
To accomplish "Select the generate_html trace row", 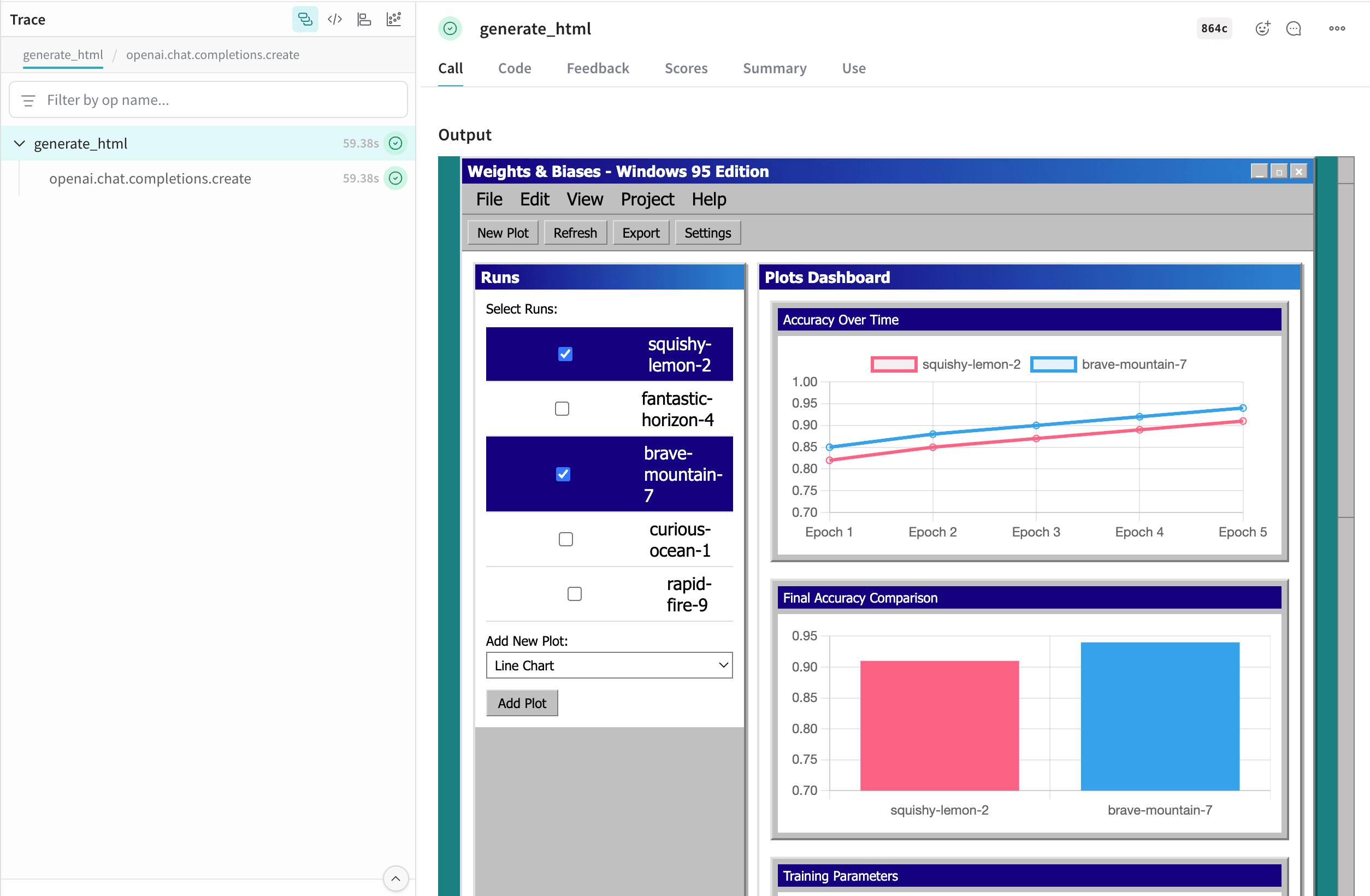I will (x=208, y=143).
